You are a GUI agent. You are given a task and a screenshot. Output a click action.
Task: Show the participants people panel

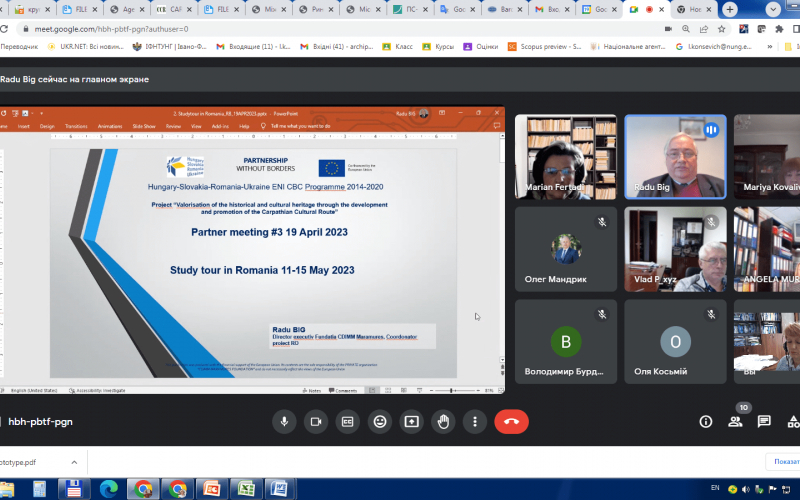coord(735,421)
